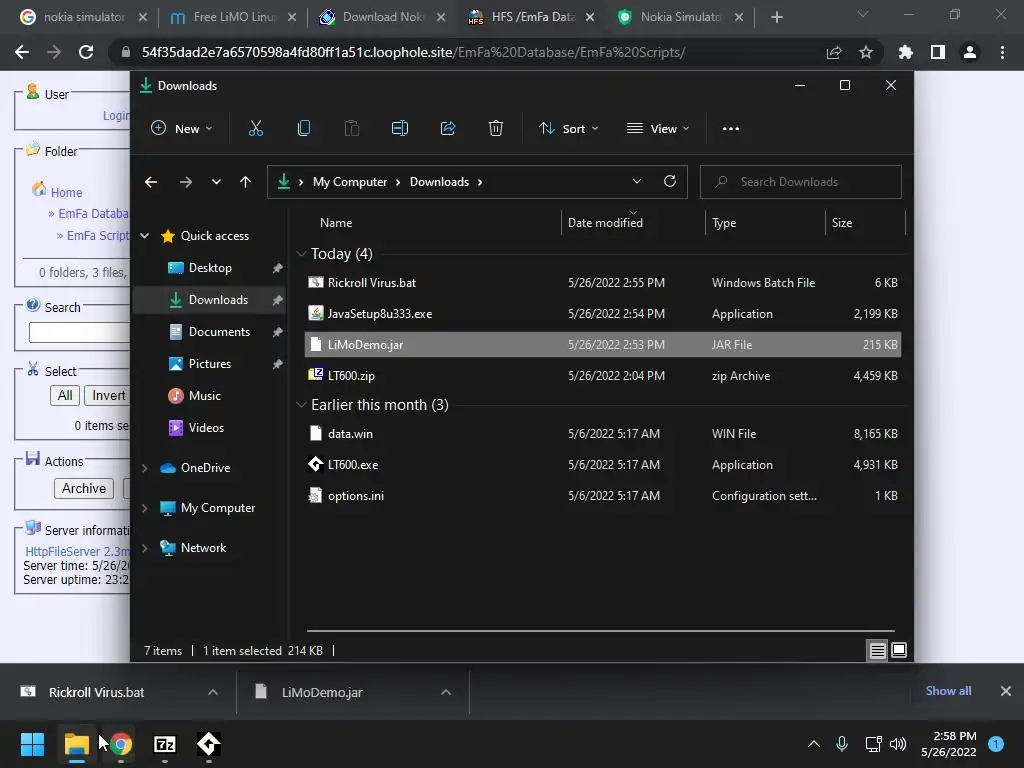
Task: Expand the Network tree node
Action: (145, 548)
